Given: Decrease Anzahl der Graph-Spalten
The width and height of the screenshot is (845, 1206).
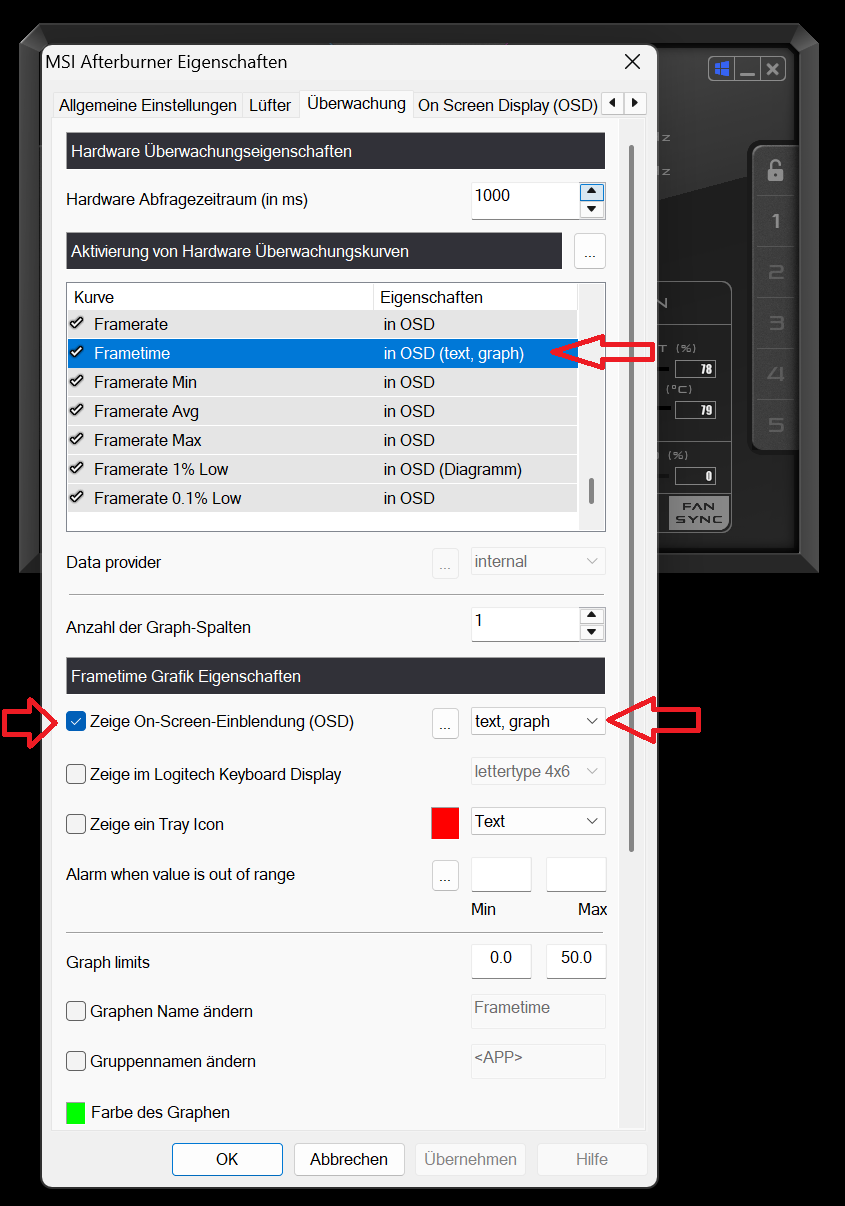Looking at the screenshot, I should [x=592, y=633].
